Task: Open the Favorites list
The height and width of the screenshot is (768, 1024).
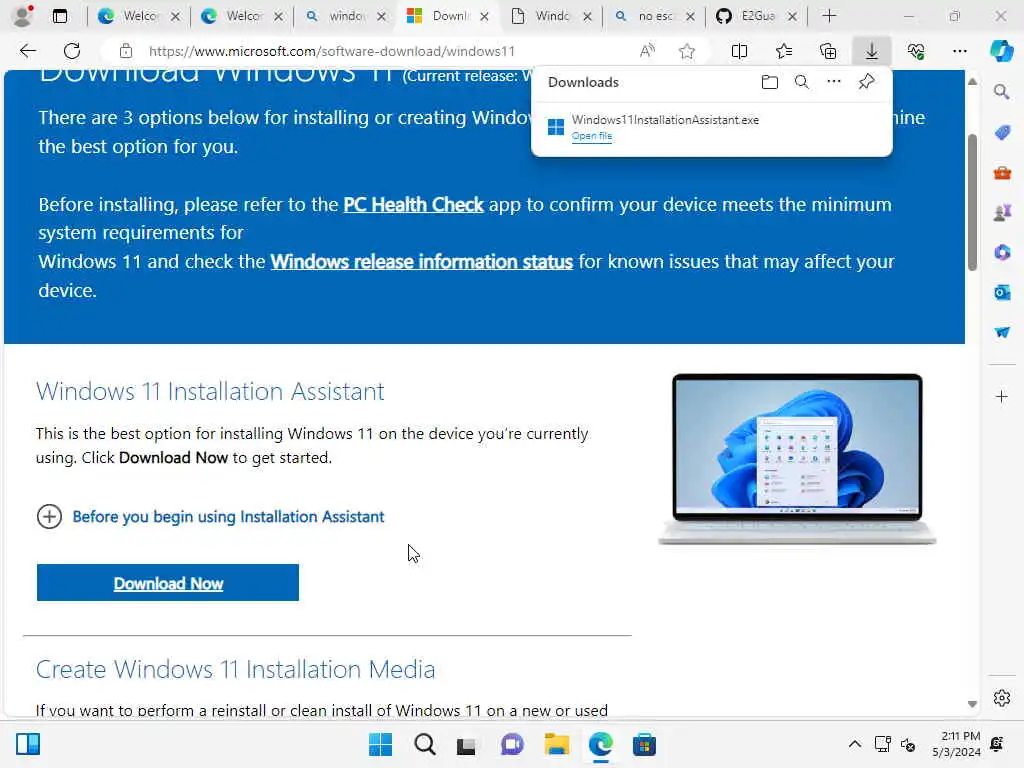Action: (x=784, y=51)
